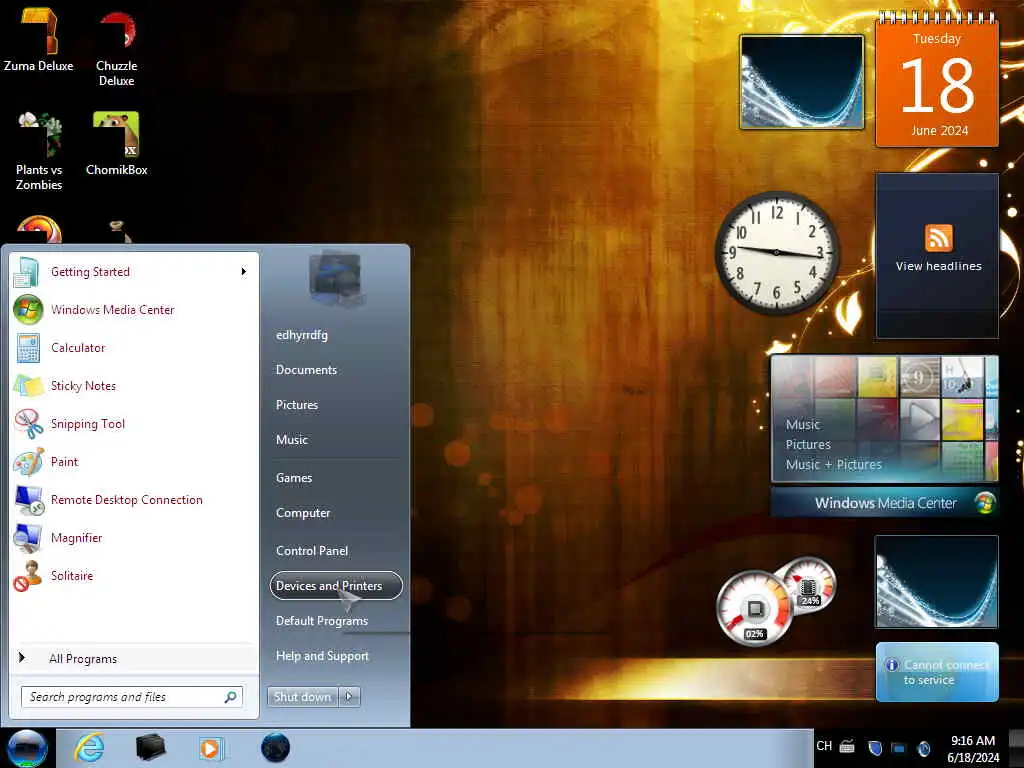Open the Shut down options arrow
The image size is (1024, 768).
click(x=349, y=696)
